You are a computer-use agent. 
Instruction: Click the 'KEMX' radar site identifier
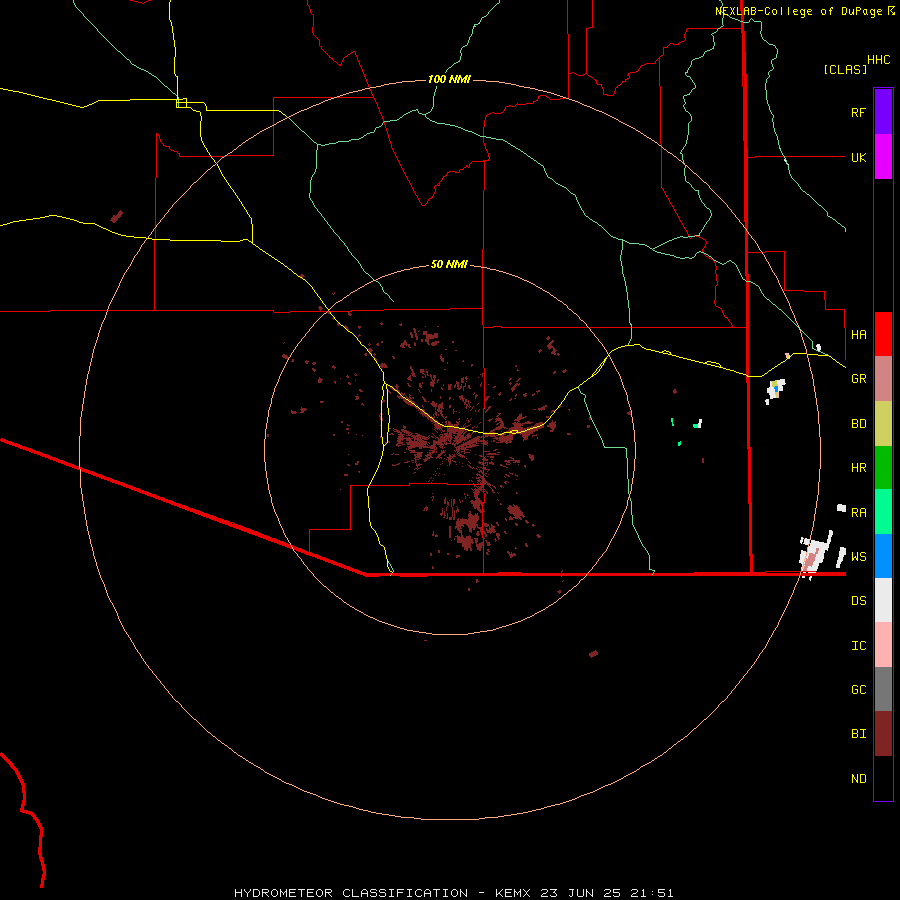click(x=514, y=893)
